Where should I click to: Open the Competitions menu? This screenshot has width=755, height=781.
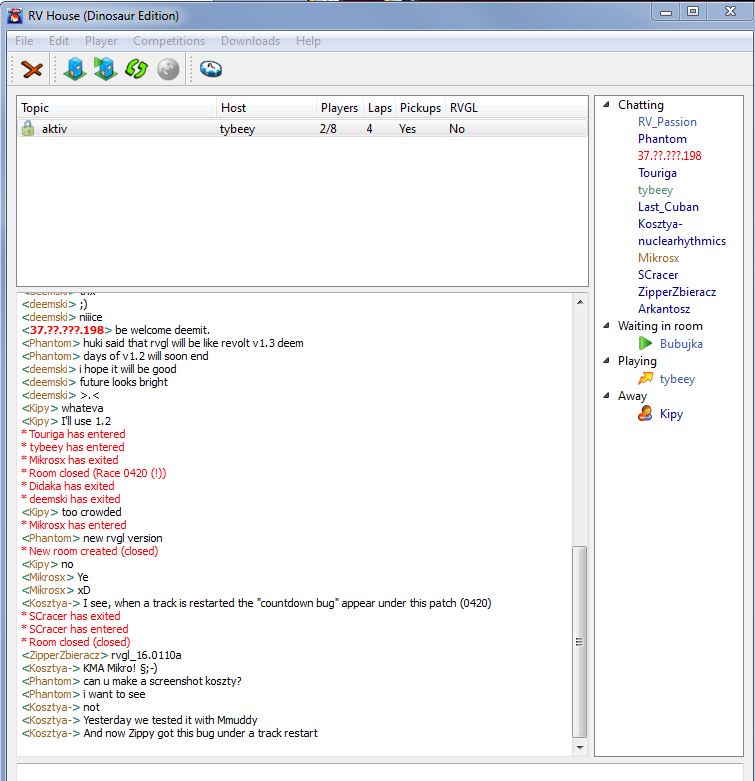(169, 41)
